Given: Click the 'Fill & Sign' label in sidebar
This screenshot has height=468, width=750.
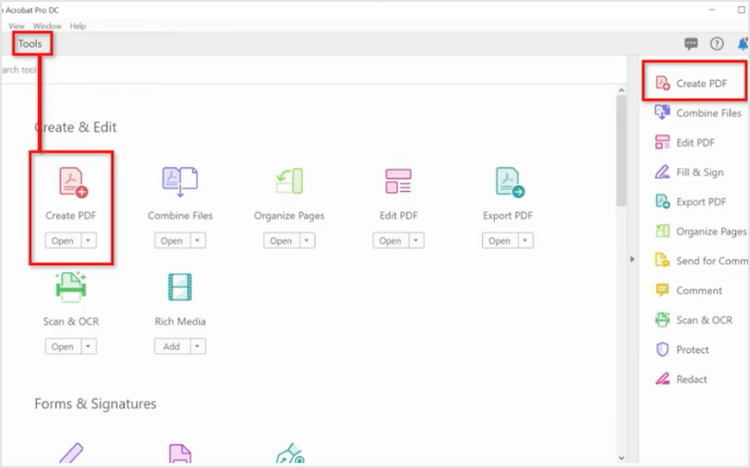Looking at the screenshot, I should click(700, 172).
